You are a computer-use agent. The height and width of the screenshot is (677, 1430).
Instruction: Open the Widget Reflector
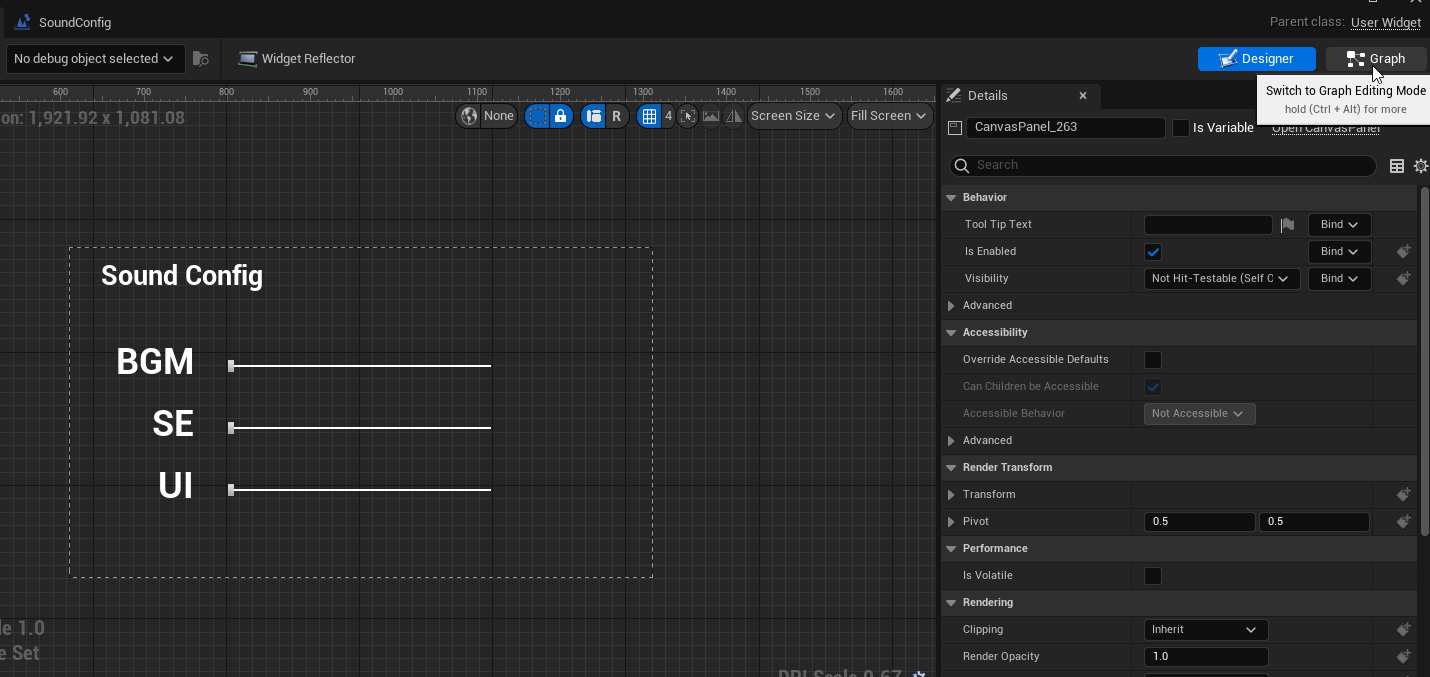(297, 59)
